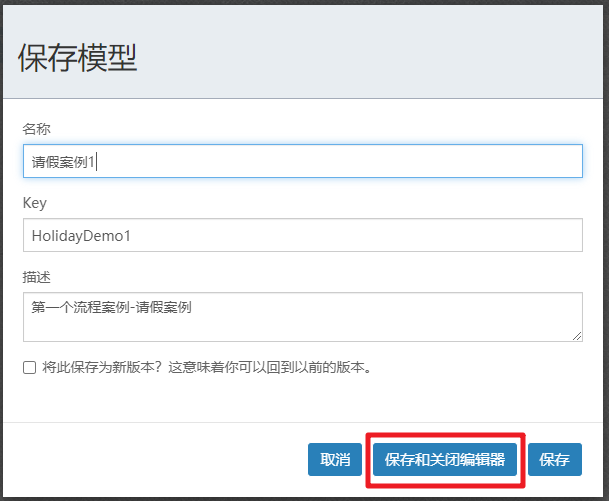Click the 描述 field label

point(36,276)
